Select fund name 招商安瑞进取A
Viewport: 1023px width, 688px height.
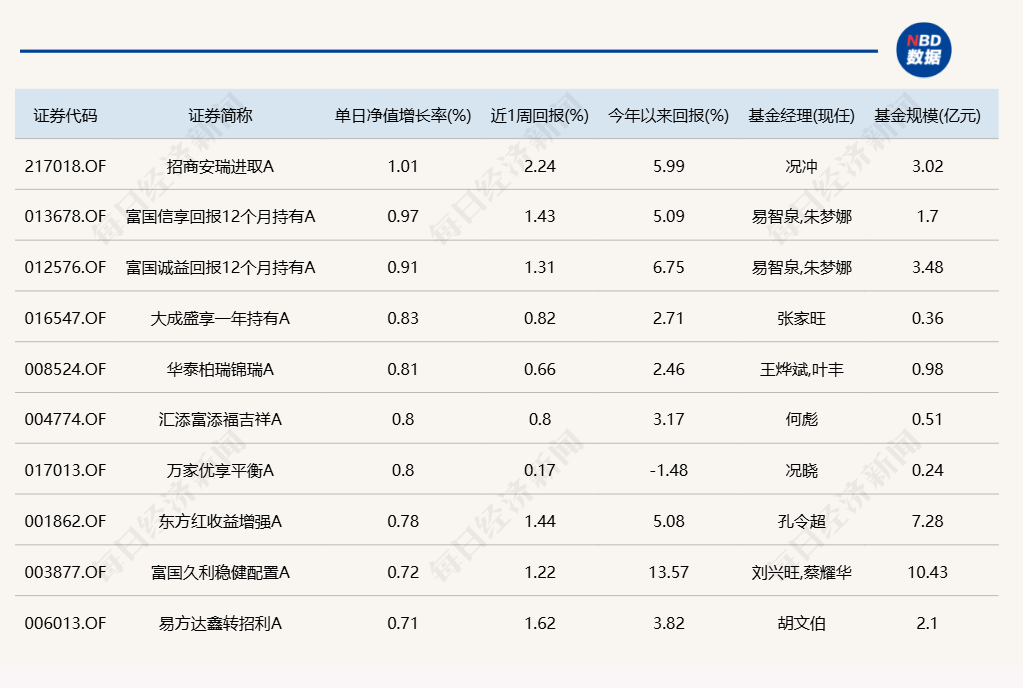coord(221,166)
